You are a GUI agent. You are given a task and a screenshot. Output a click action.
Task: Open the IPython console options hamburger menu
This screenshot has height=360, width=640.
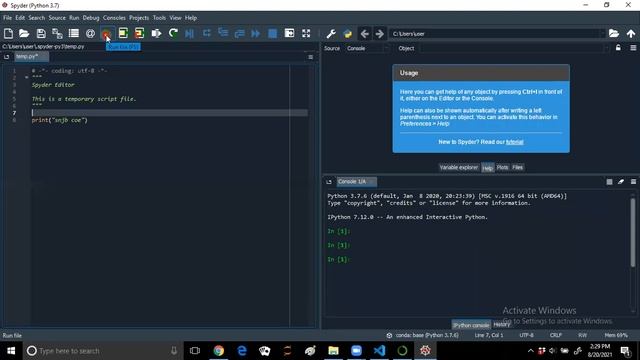pos(633,182)
